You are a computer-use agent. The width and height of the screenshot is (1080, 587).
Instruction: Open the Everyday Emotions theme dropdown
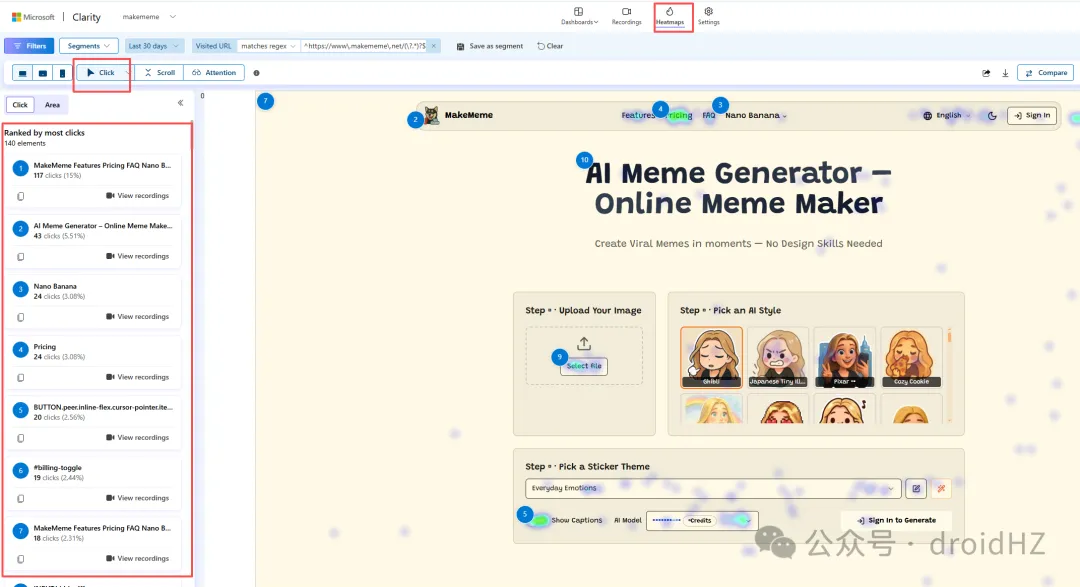(714, 489)
